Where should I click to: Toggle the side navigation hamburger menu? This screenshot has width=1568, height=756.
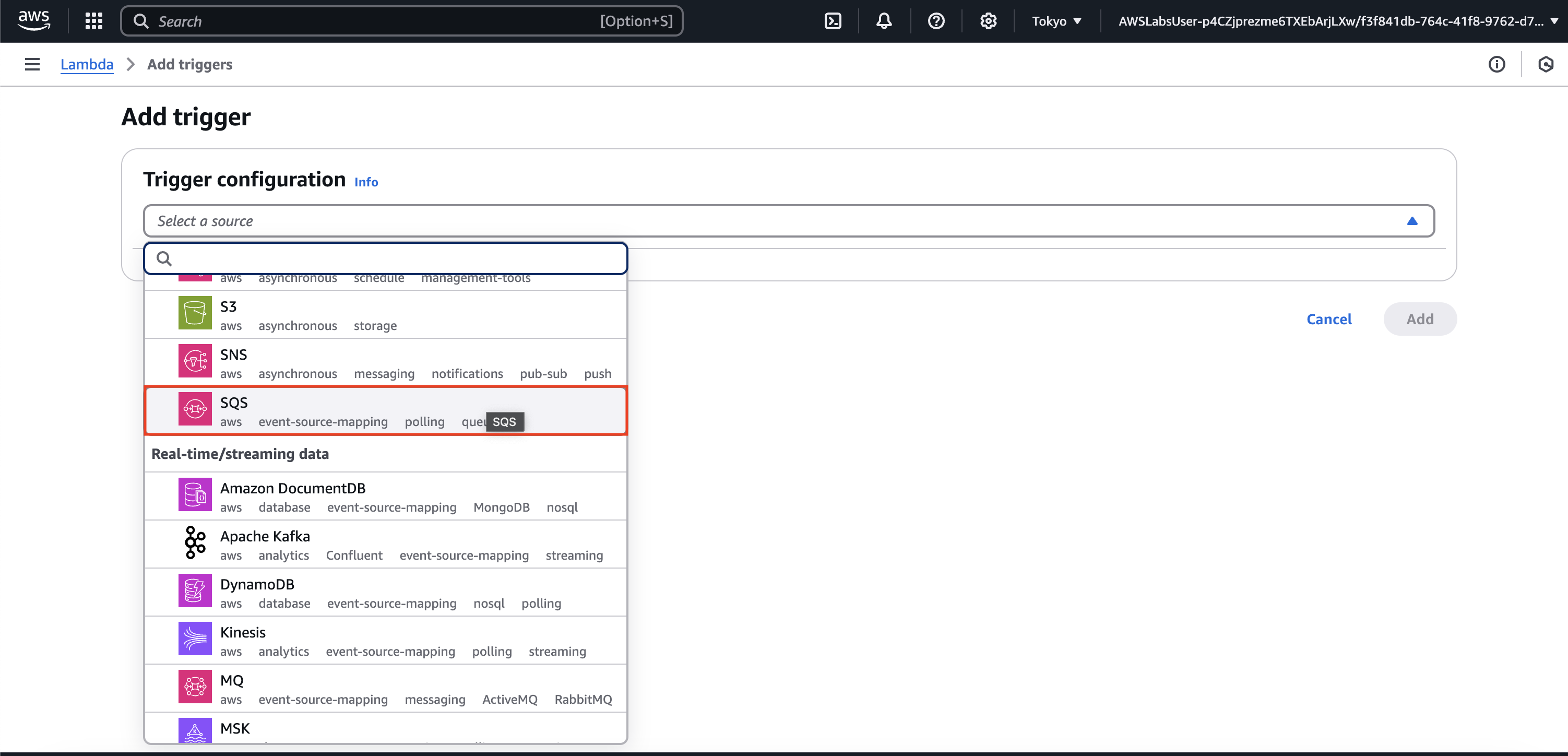pos(32,65)
